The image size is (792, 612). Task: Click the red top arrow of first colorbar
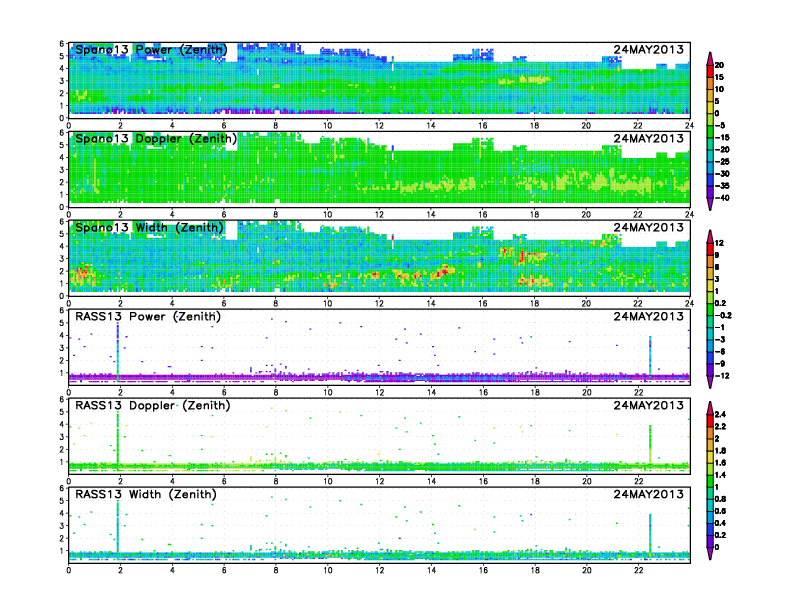[710, 58]
